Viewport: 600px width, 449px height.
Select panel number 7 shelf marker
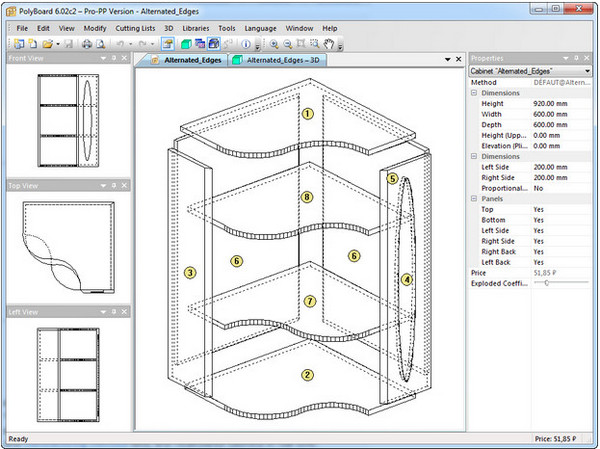(309, 300)
